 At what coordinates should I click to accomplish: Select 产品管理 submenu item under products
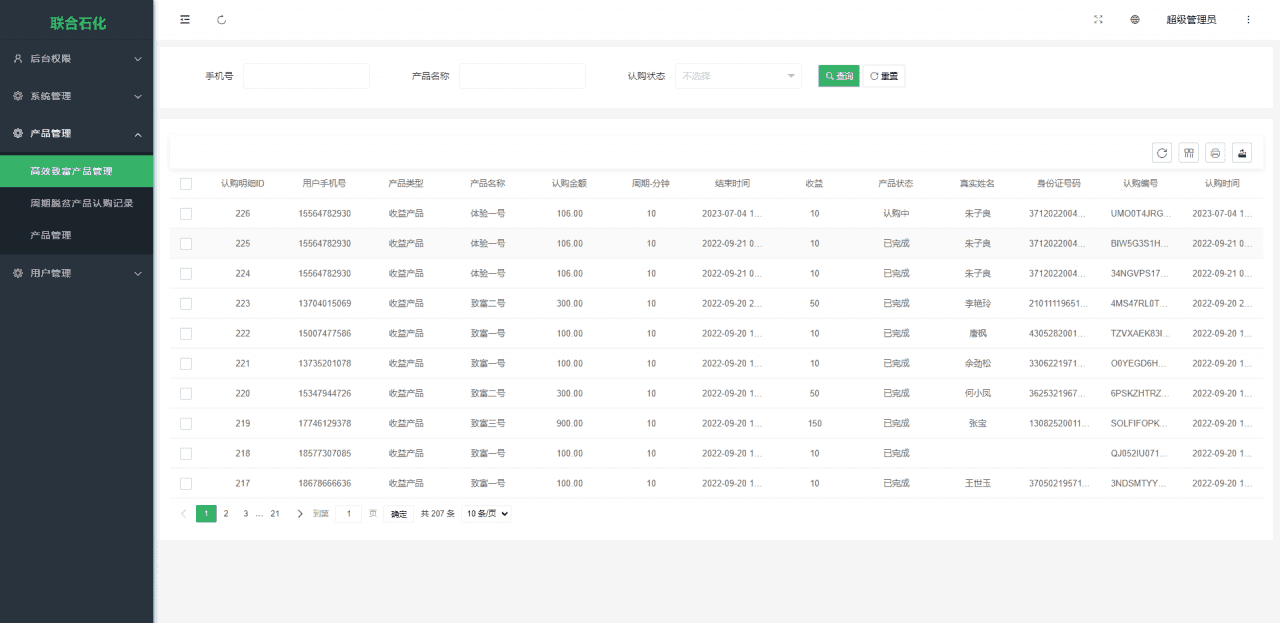point(51,235)
